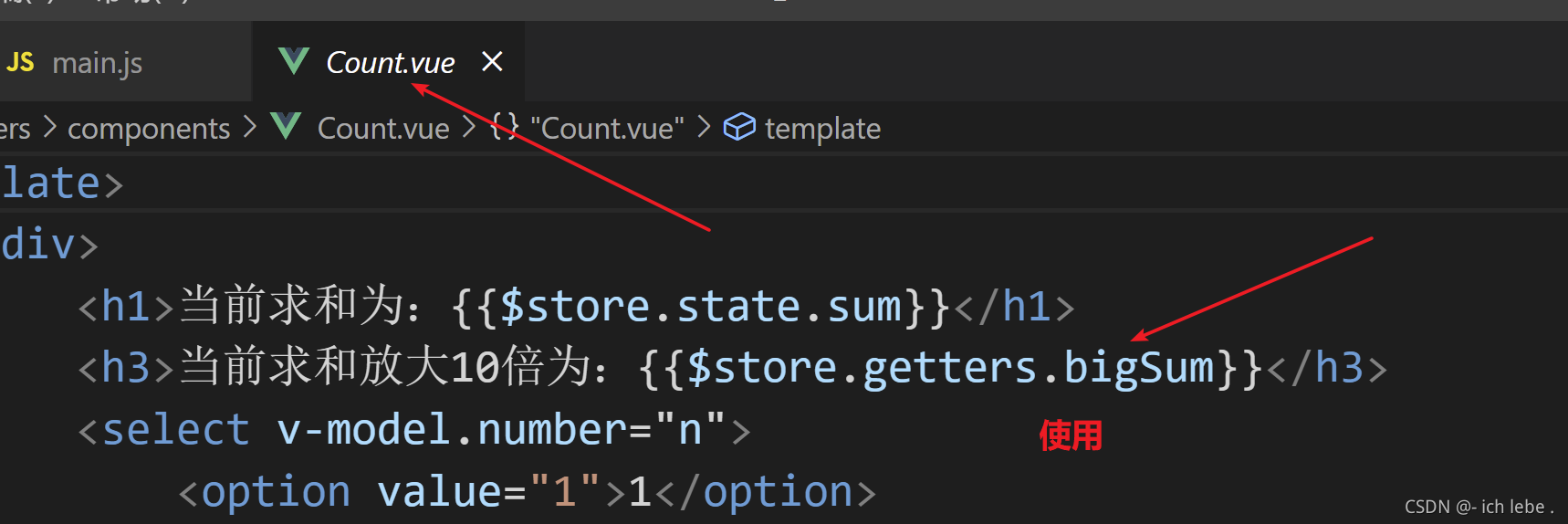1568x524 pixels.
Task: Click the closing h3 tag
Action: (x=1327, y=368)
